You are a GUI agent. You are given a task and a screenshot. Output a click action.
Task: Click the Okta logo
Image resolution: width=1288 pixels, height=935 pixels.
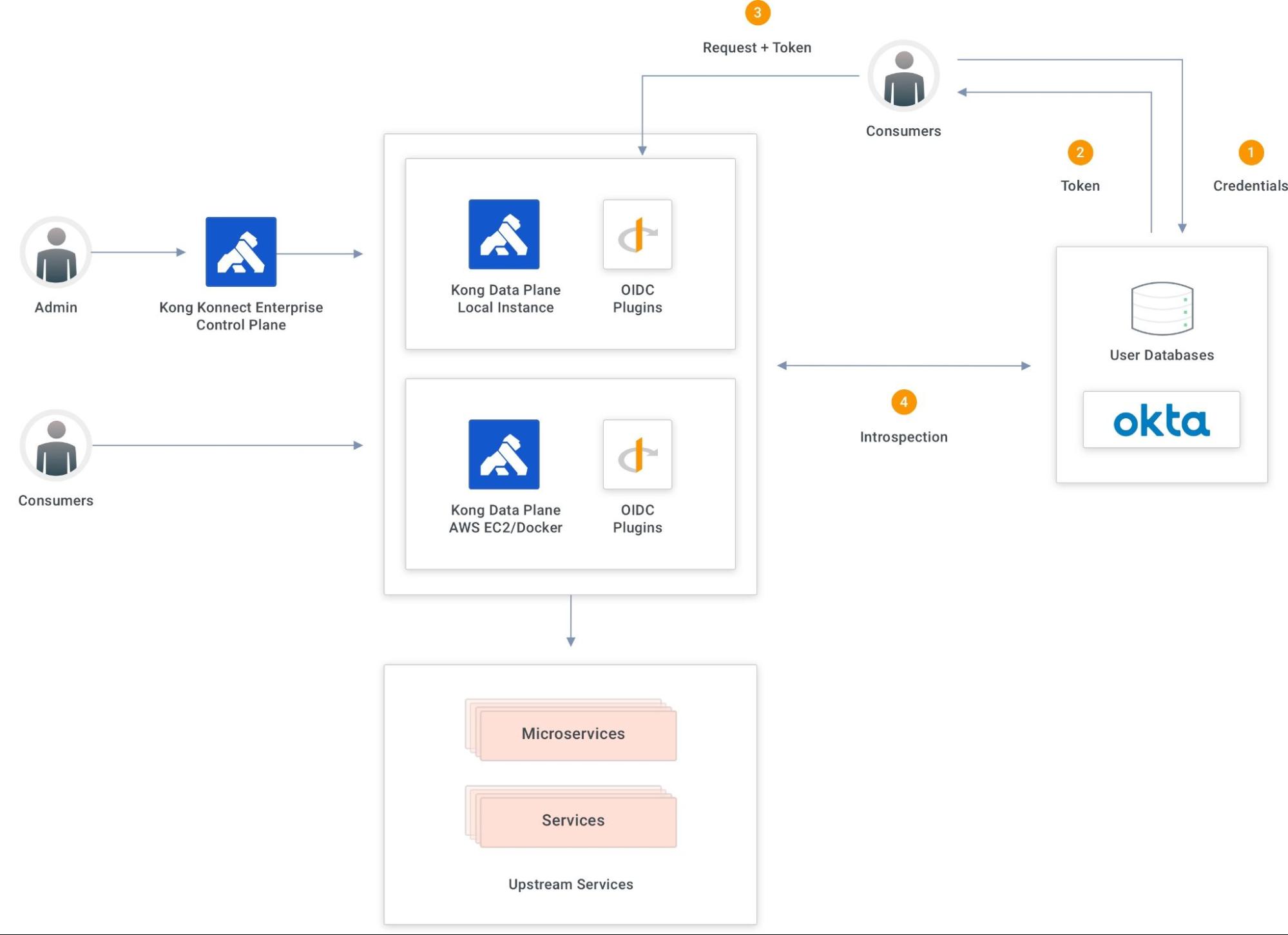coord(1161,420)
